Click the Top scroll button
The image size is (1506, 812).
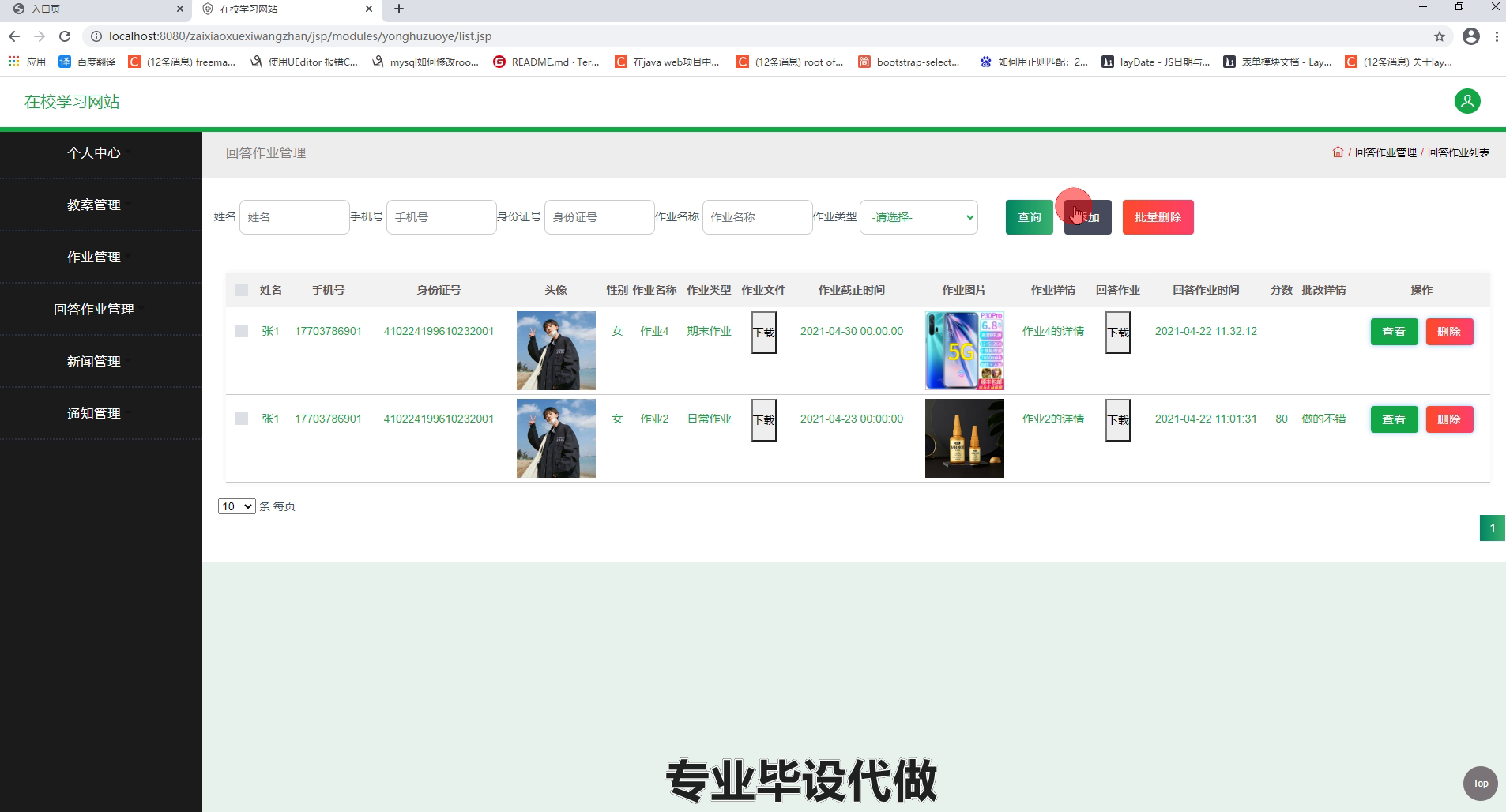click(x=1481, y=784)
